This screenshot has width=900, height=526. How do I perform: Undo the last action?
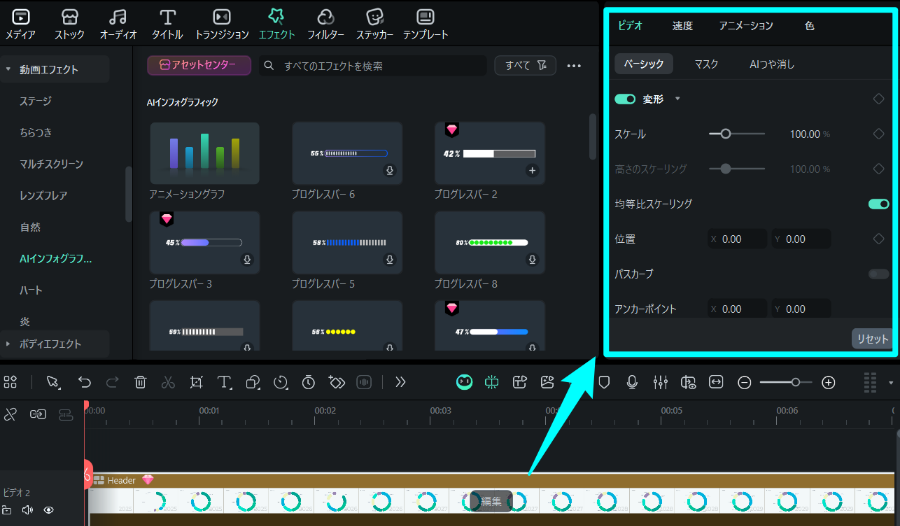(x=84, y=382)
